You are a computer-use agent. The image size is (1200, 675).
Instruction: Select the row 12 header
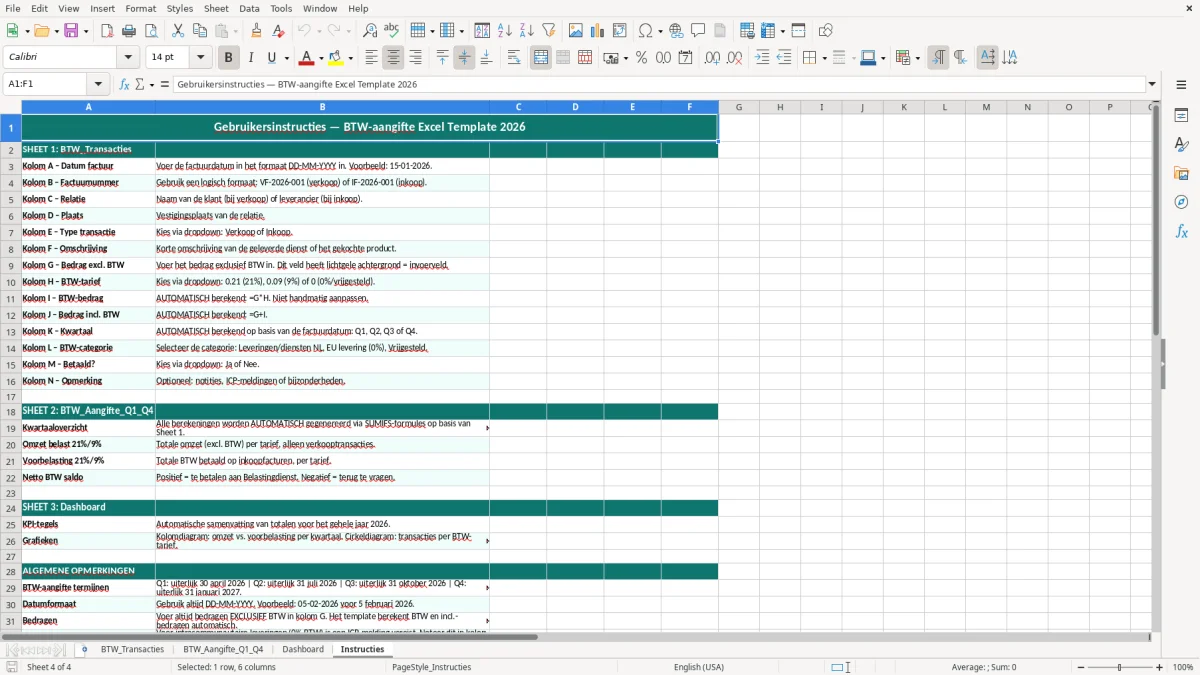coord(11,315)
